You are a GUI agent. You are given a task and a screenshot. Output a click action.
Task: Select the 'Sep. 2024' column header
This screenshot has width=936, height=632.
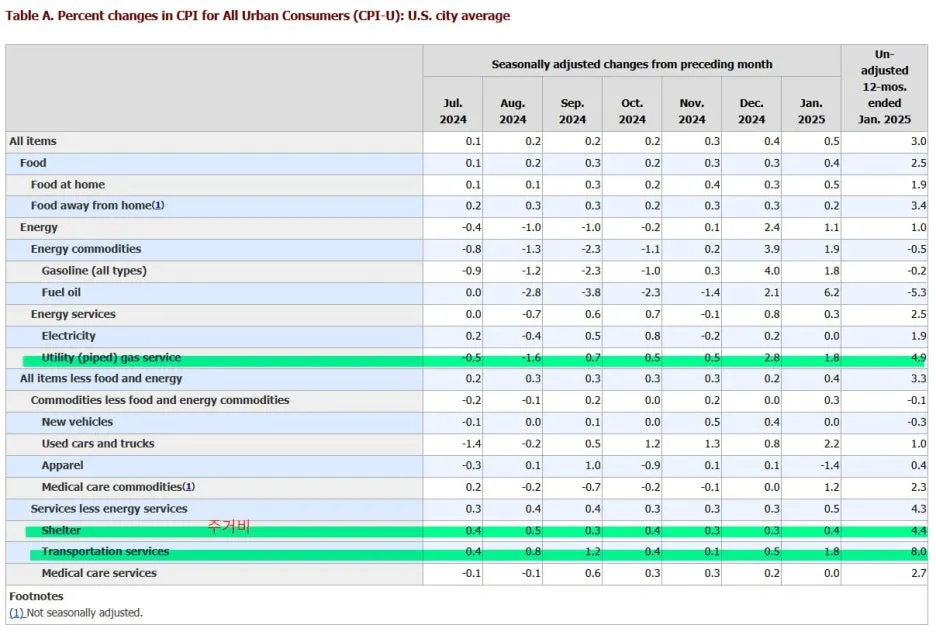point(572,111)
